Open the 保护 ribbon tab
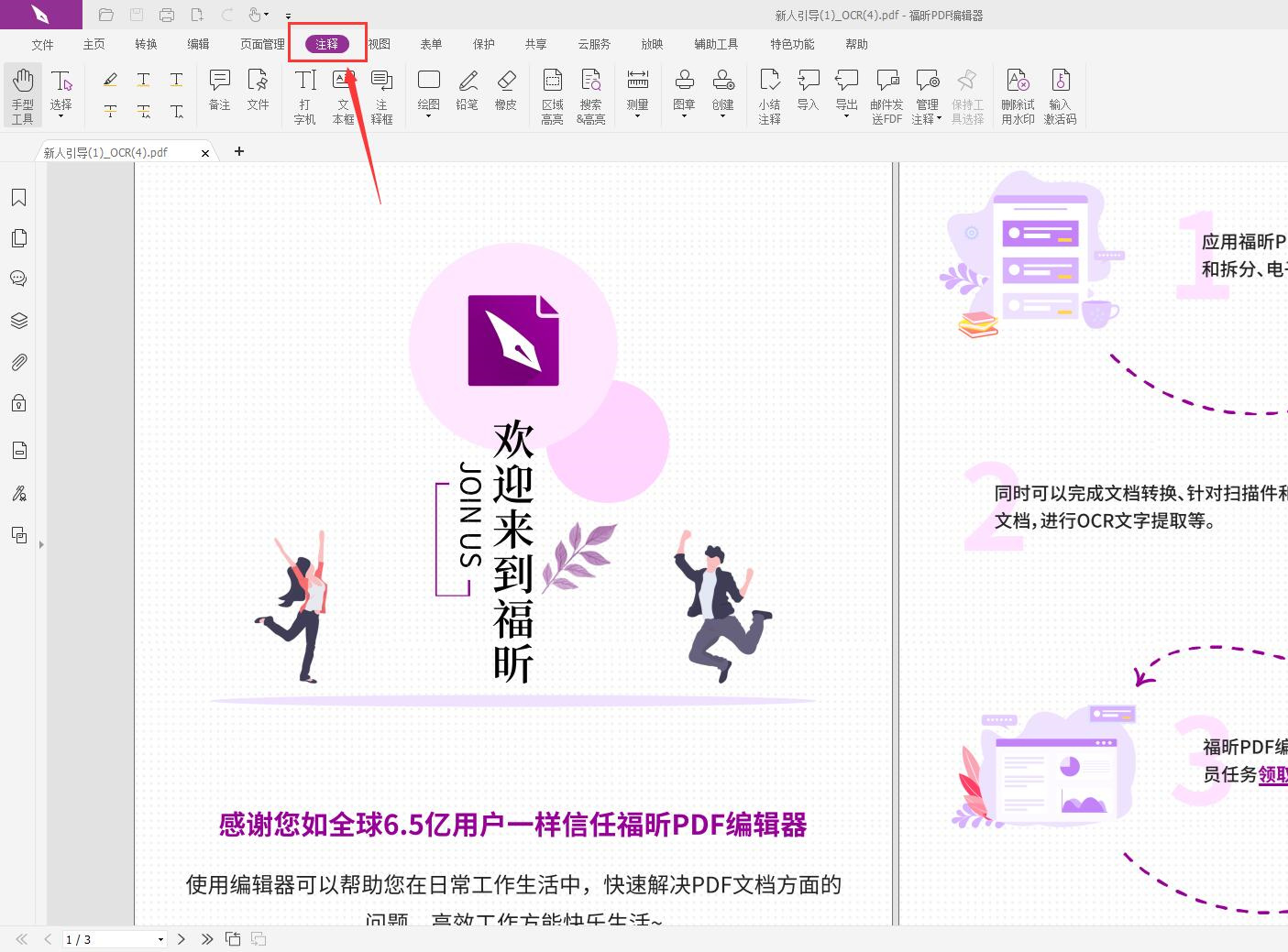Viewport: 1288px width, 952px height. (x=483, y=43)
